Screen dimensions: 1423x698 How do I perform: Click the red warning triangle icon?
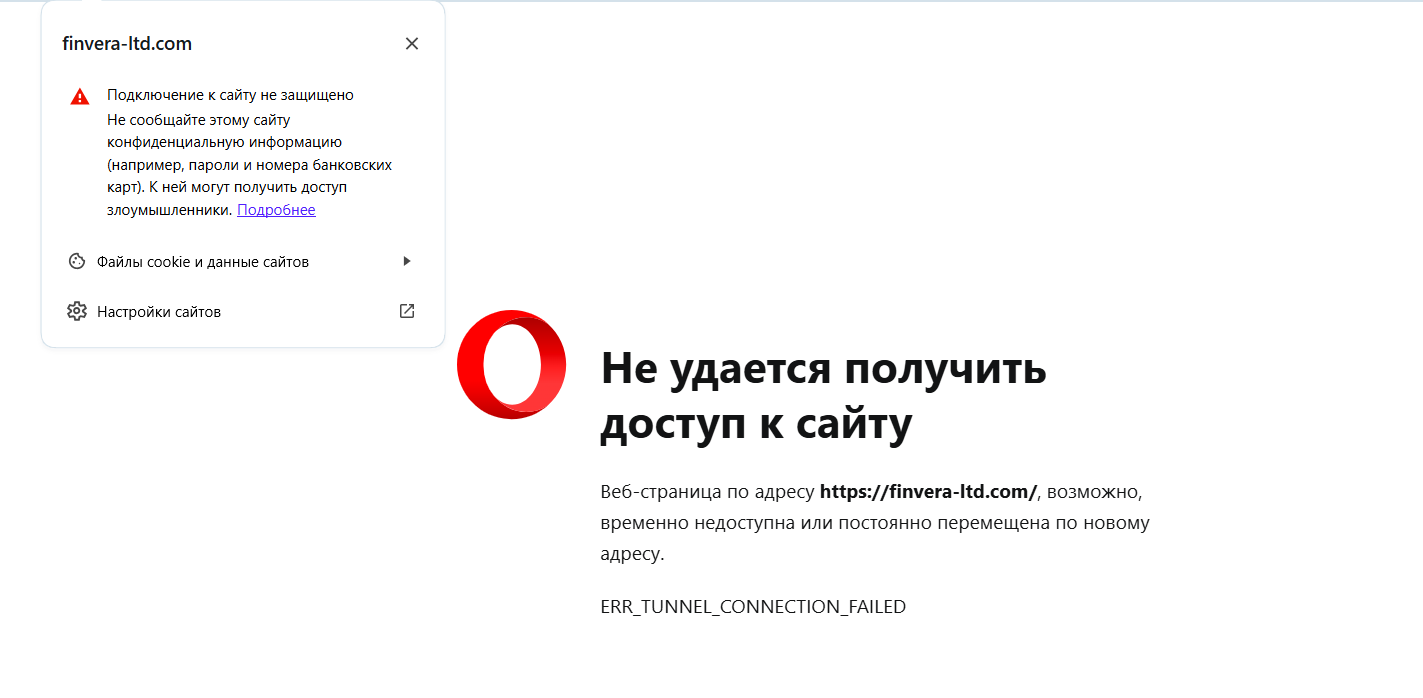(80, 97)
